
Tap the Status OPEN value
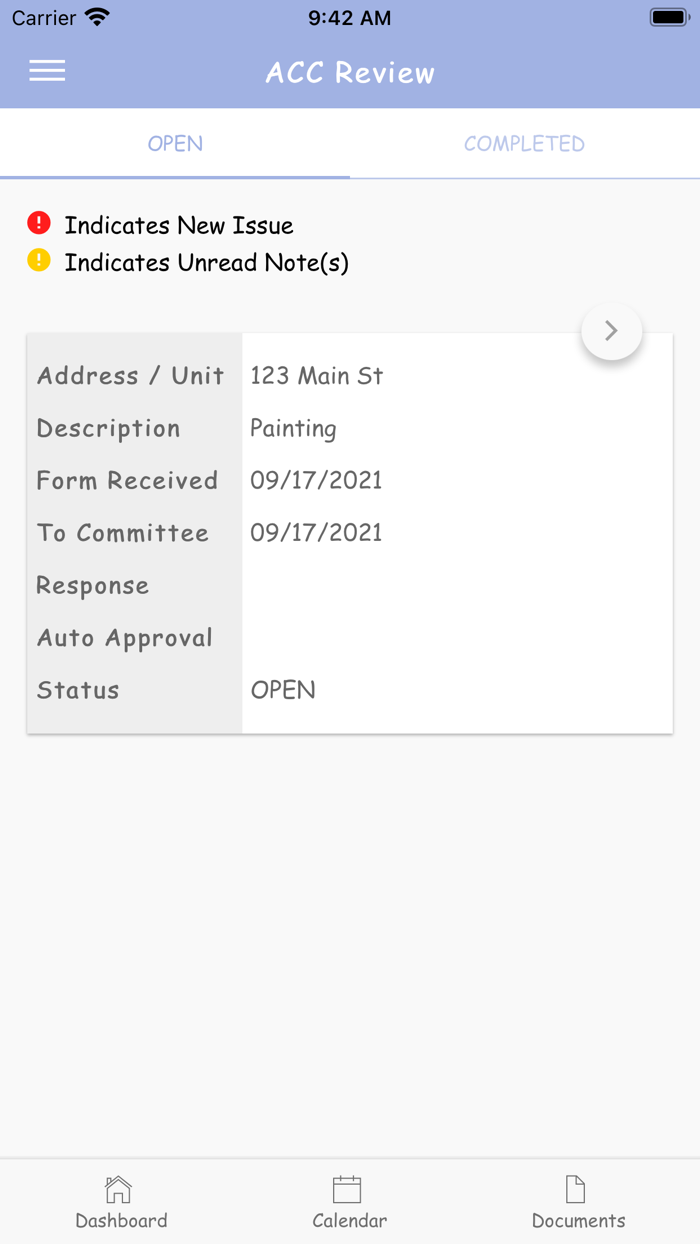point(283,689)
